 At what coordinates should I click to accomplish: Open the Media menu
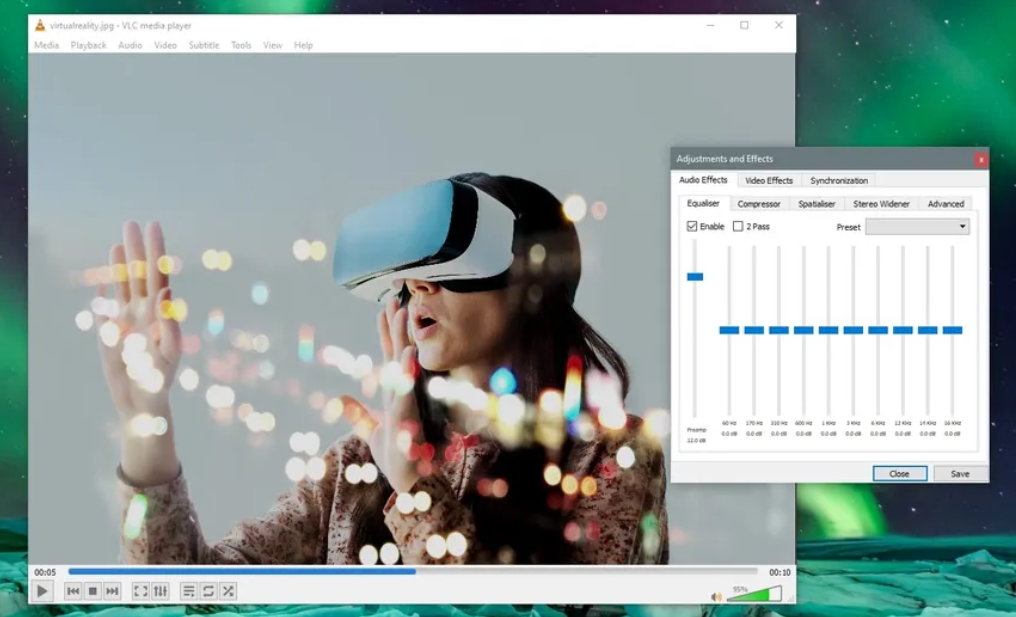point(47,45)
